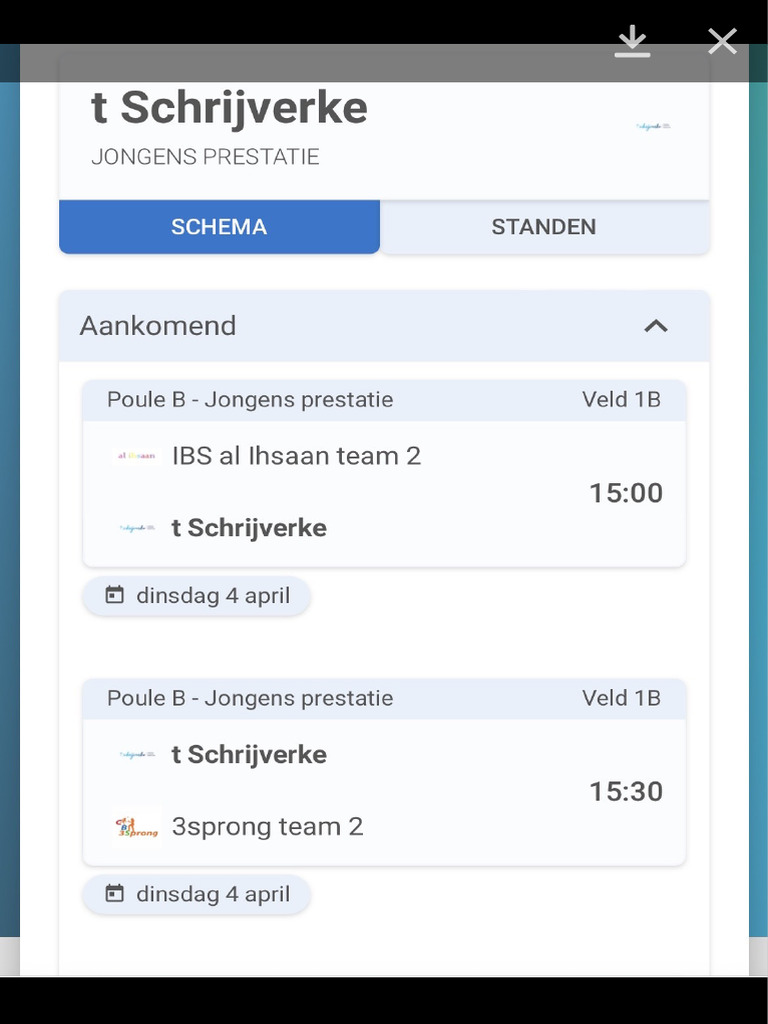Image resolution: width=768 pixels, height=1024 pixels.
Task: Click the 15:30 match time
Action: pyautogui.click(x=625, y=792)
